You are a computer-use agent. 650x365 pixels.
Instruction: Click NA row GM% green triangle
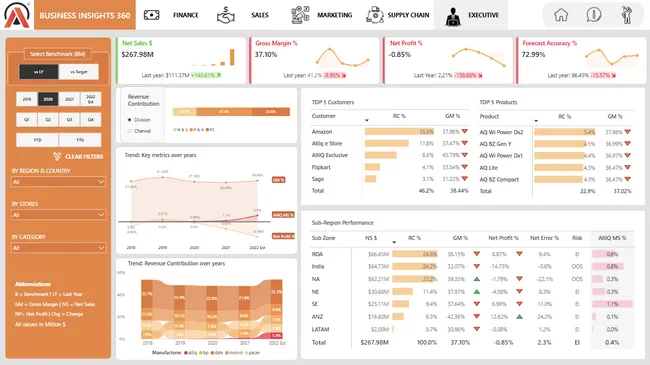click(477, 279)
